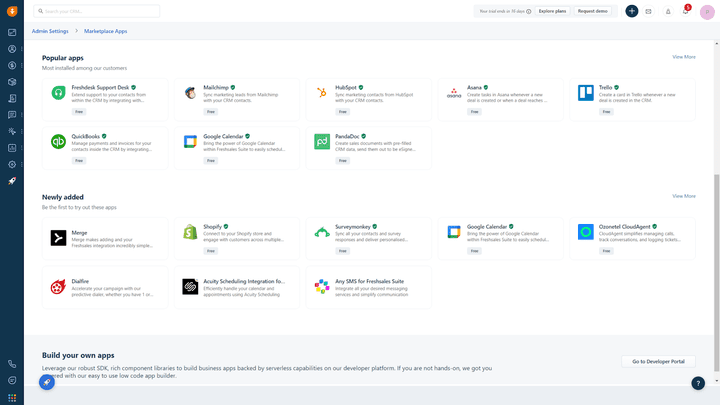Open the Acuity Scheduling Integration card
This screenshot has width=720, height=405.
[237, 287]
